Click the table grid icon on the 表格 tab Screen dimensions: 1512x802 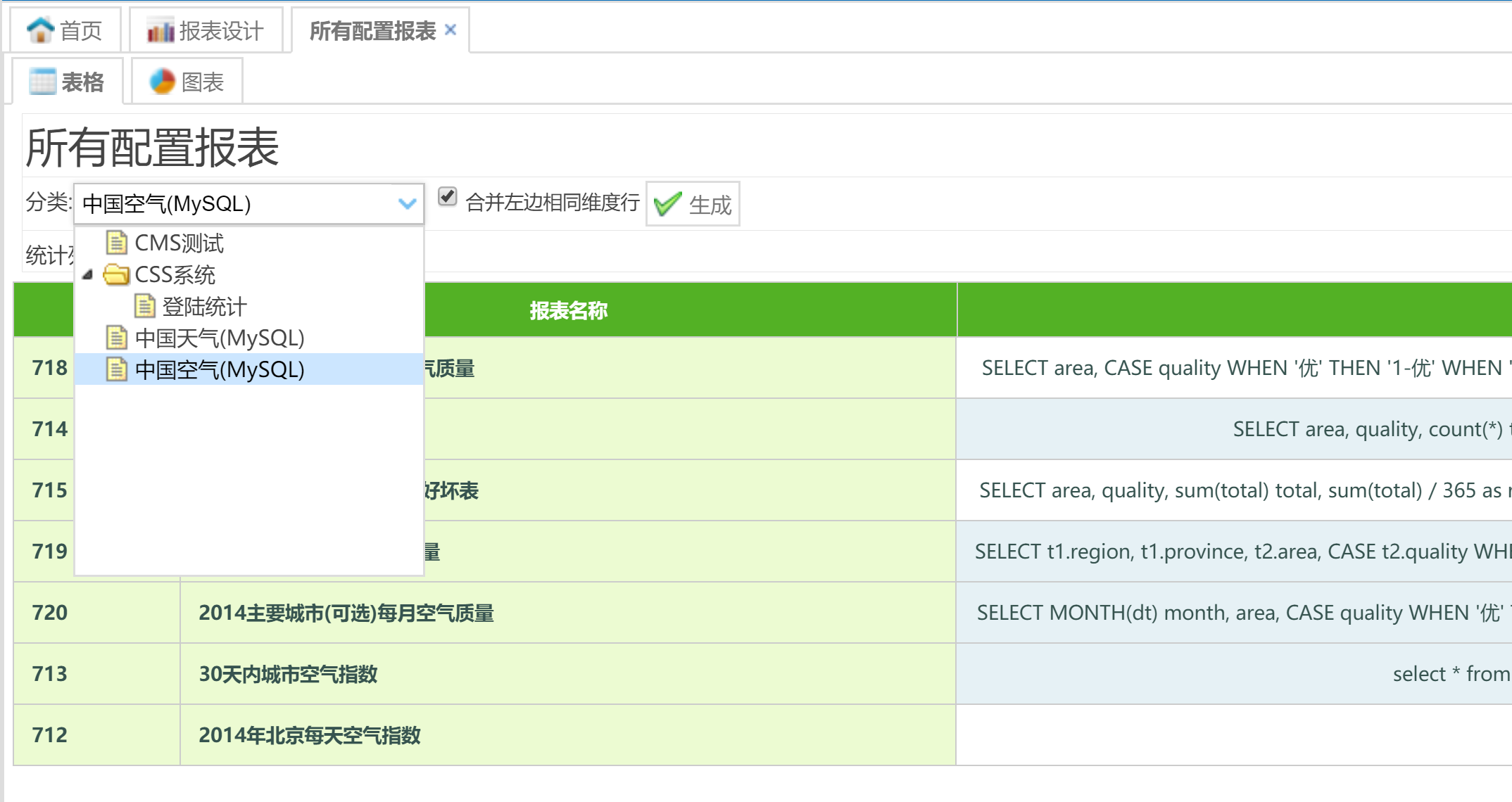(x=42, y=82)
